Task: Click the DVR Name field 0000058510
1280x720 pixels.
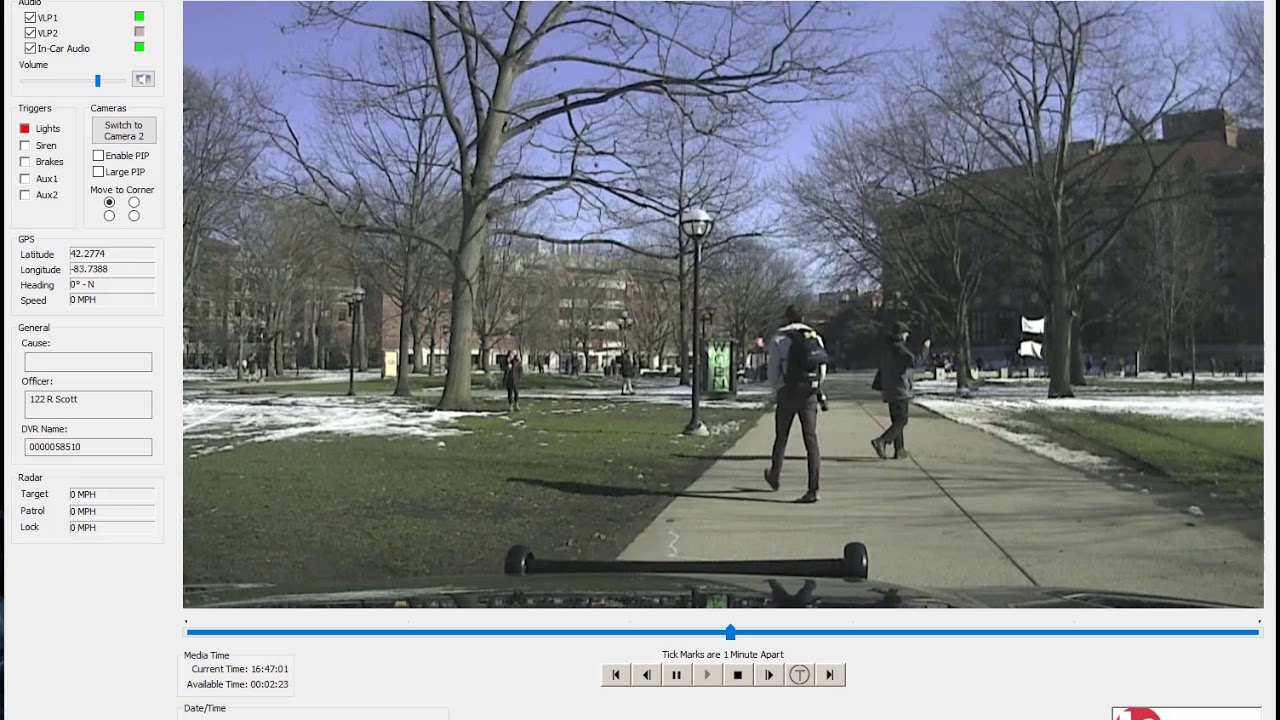Action: point(88,447)
